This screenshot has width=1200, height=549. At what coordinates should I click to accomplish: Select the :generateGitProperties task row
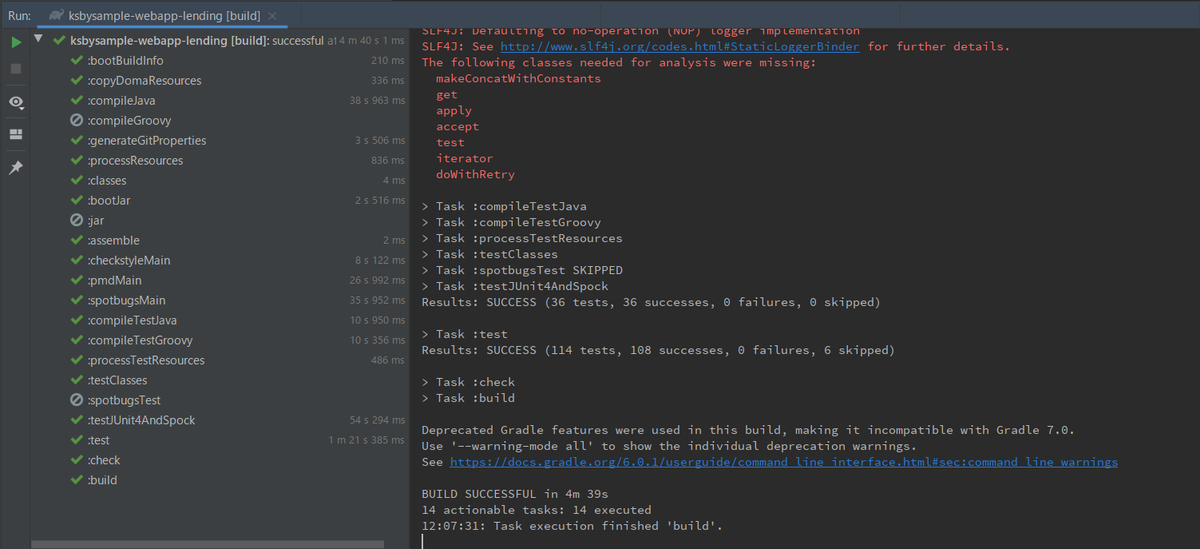click(220, 140)
